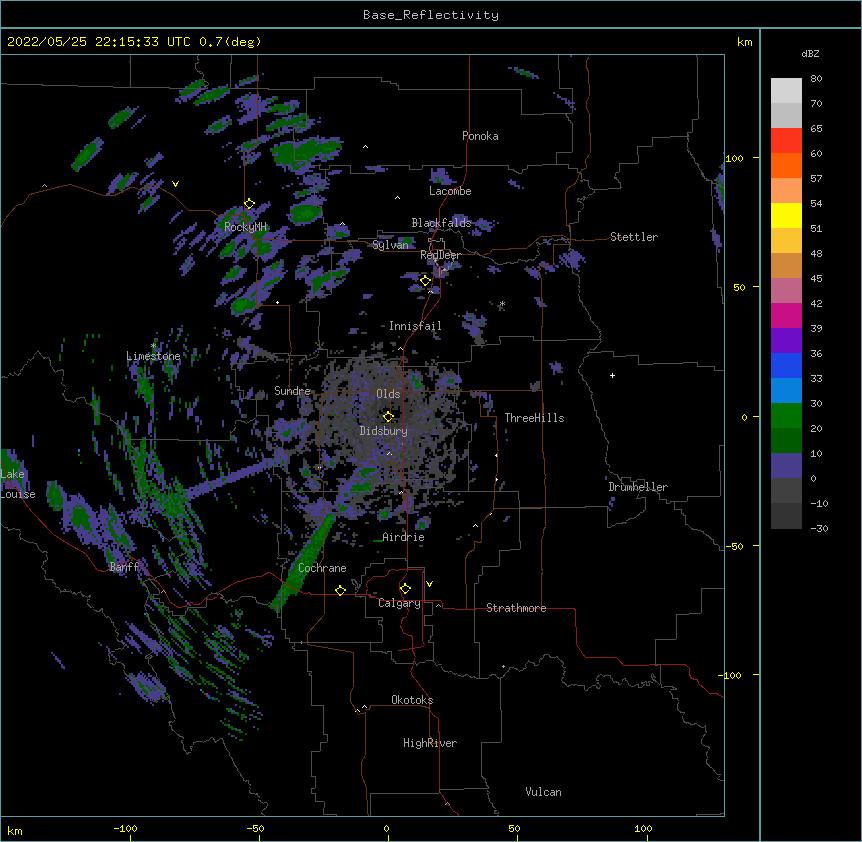862x842 pixels.
Task: Select the Olds city label
Action: pos(388,394)
